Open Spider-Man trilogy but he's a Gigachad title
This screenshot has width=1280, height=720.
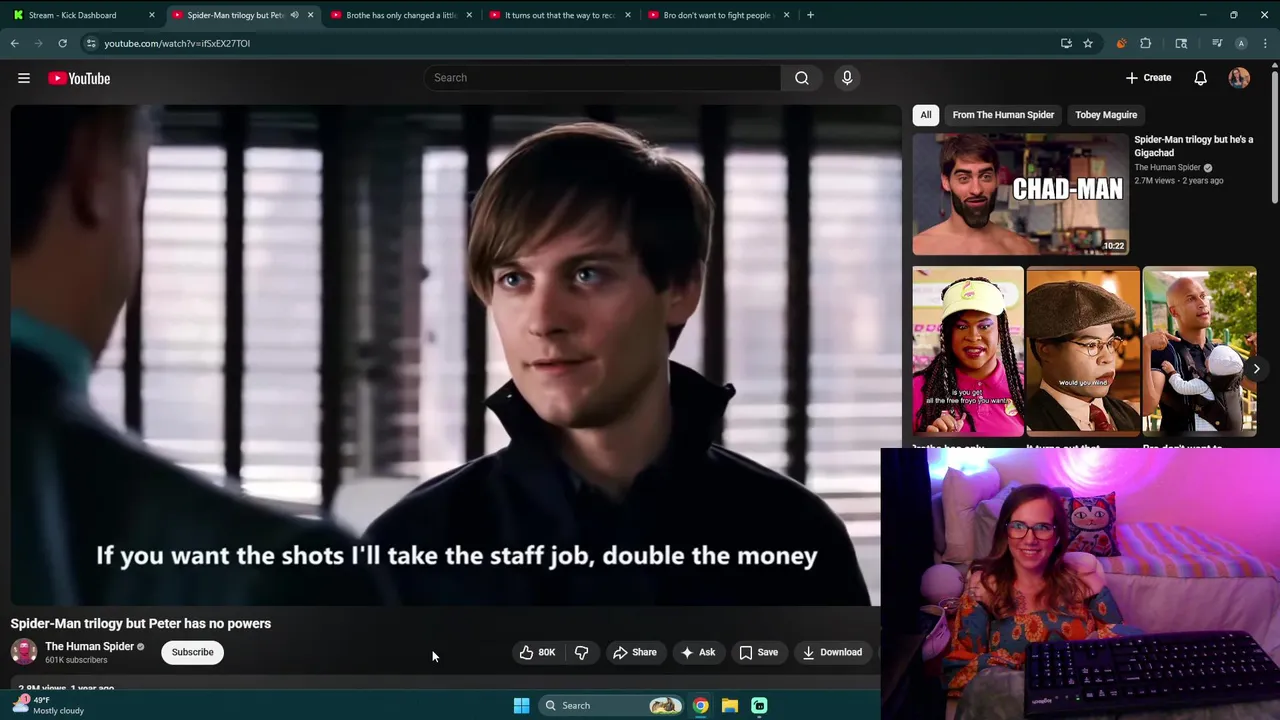pyautogui.click(x=1193, y=146)
